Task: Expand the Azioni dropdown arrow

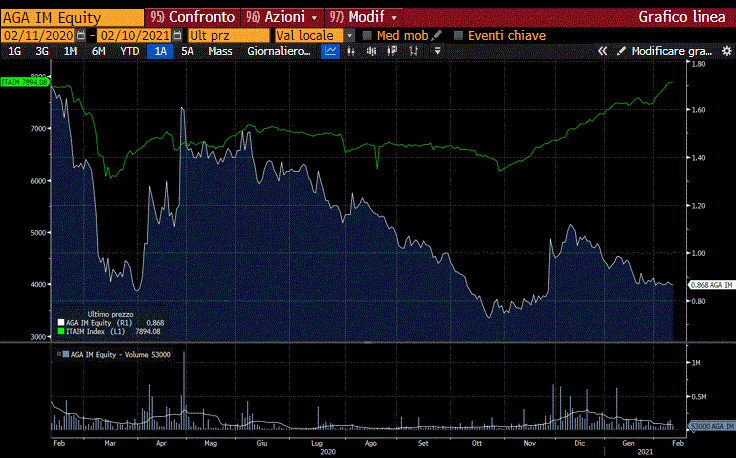Action: (315, 17)
